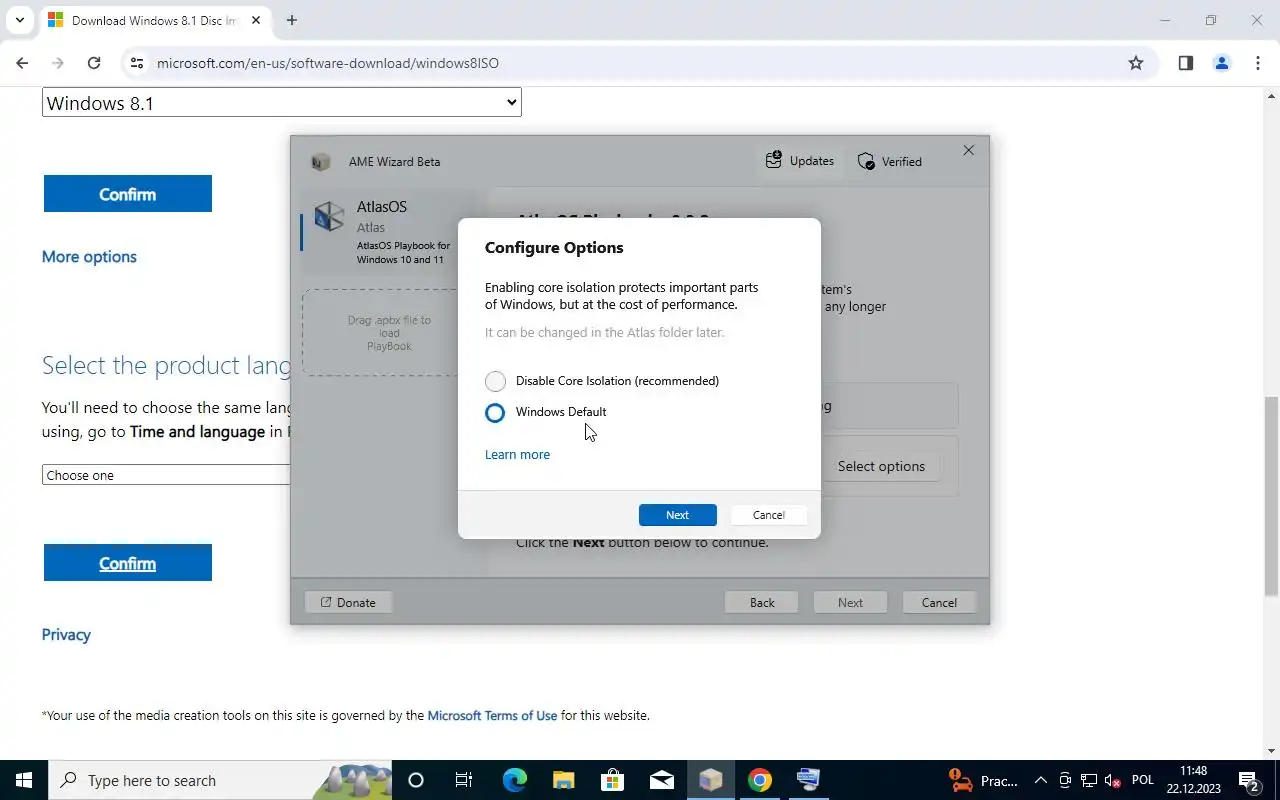Click the Donate button in AME Wizard
Screen dimensions: 1280x800
point(348,602)
